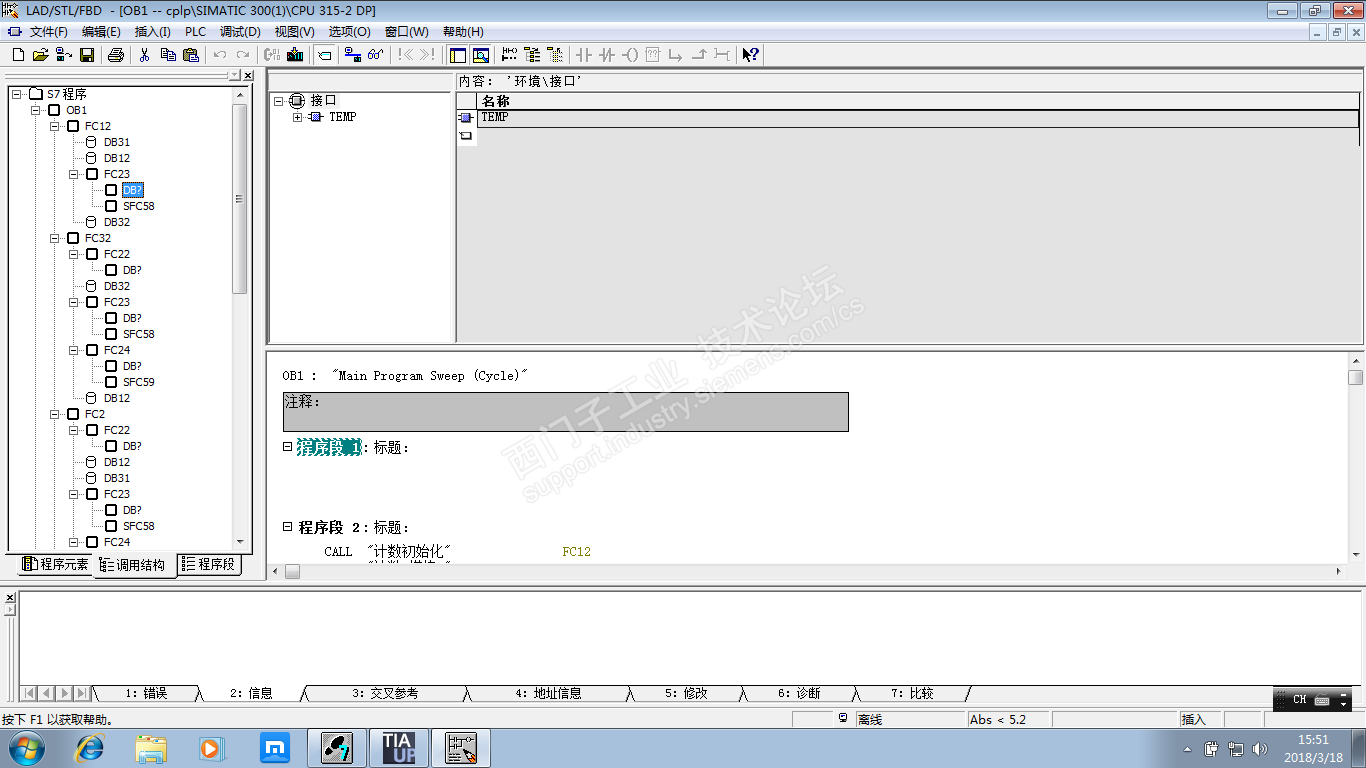Paste with the clipboard toolbar icon
The width and height of the screenshot is (1366, 768).
pyautogui.click(x=191, y=55)
